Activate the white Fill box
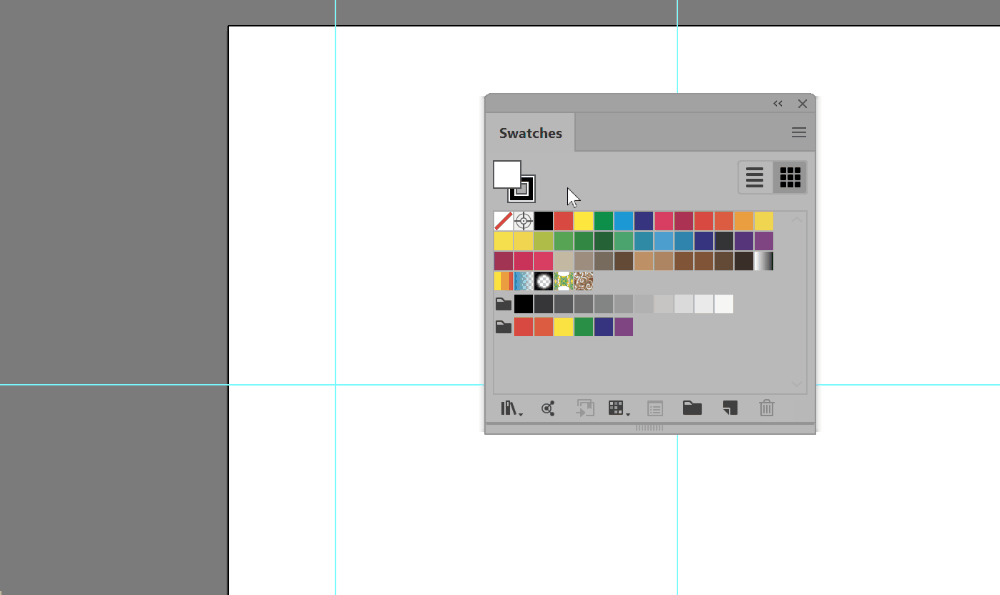 coord(506,174)
